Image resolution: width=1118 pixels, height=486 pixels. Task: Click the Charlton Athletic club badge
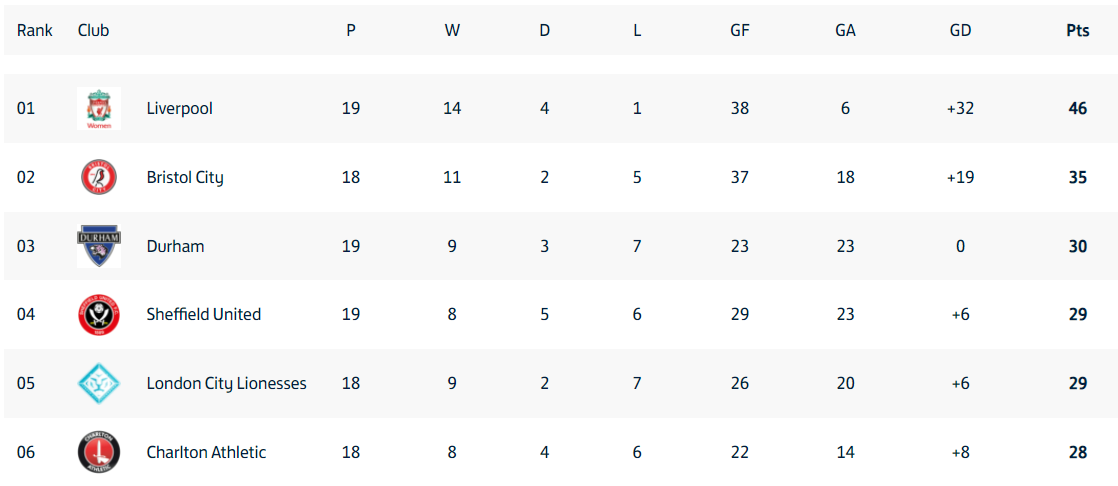(99, 452)
